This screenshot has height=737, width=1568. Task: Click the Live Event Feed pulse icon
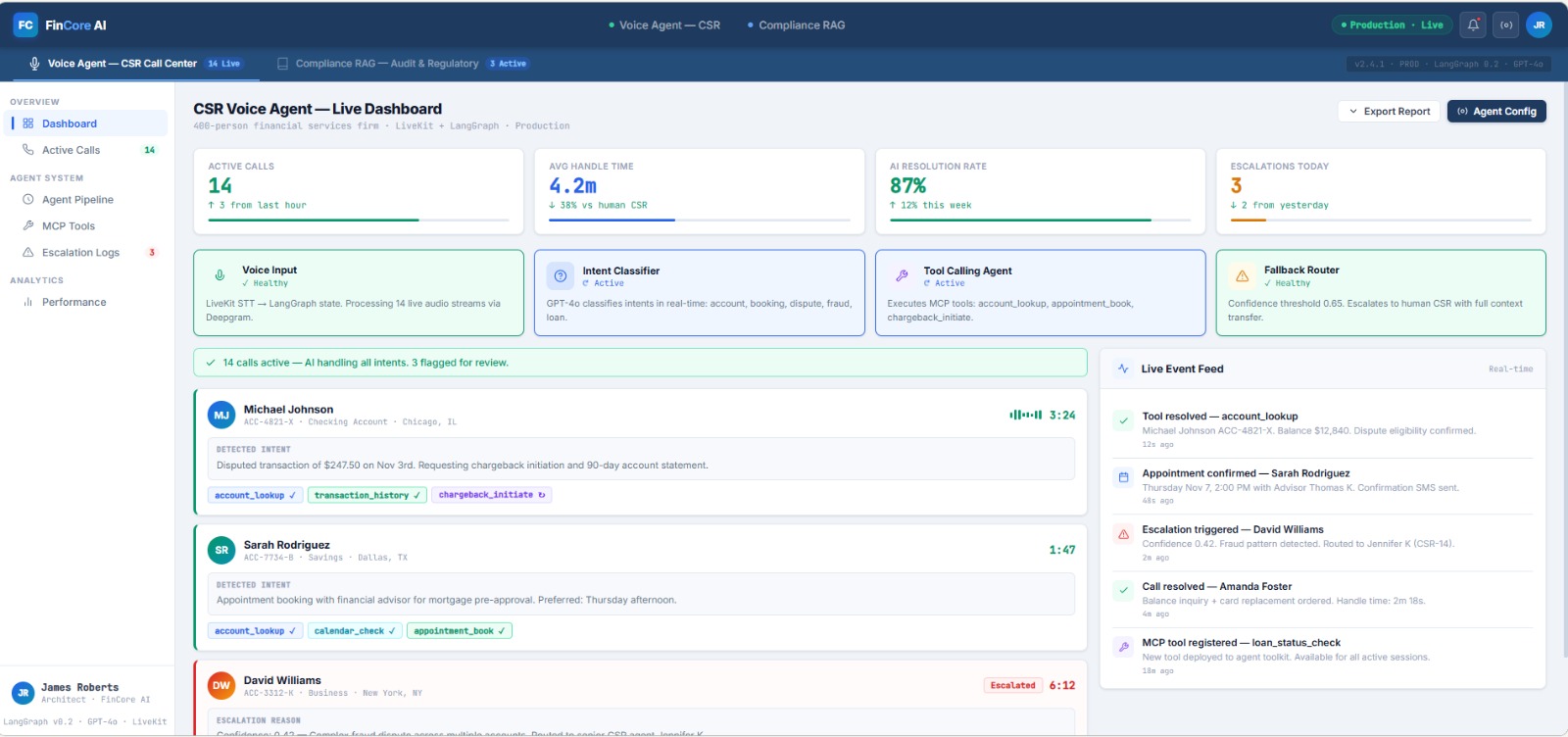point(1123,369)
